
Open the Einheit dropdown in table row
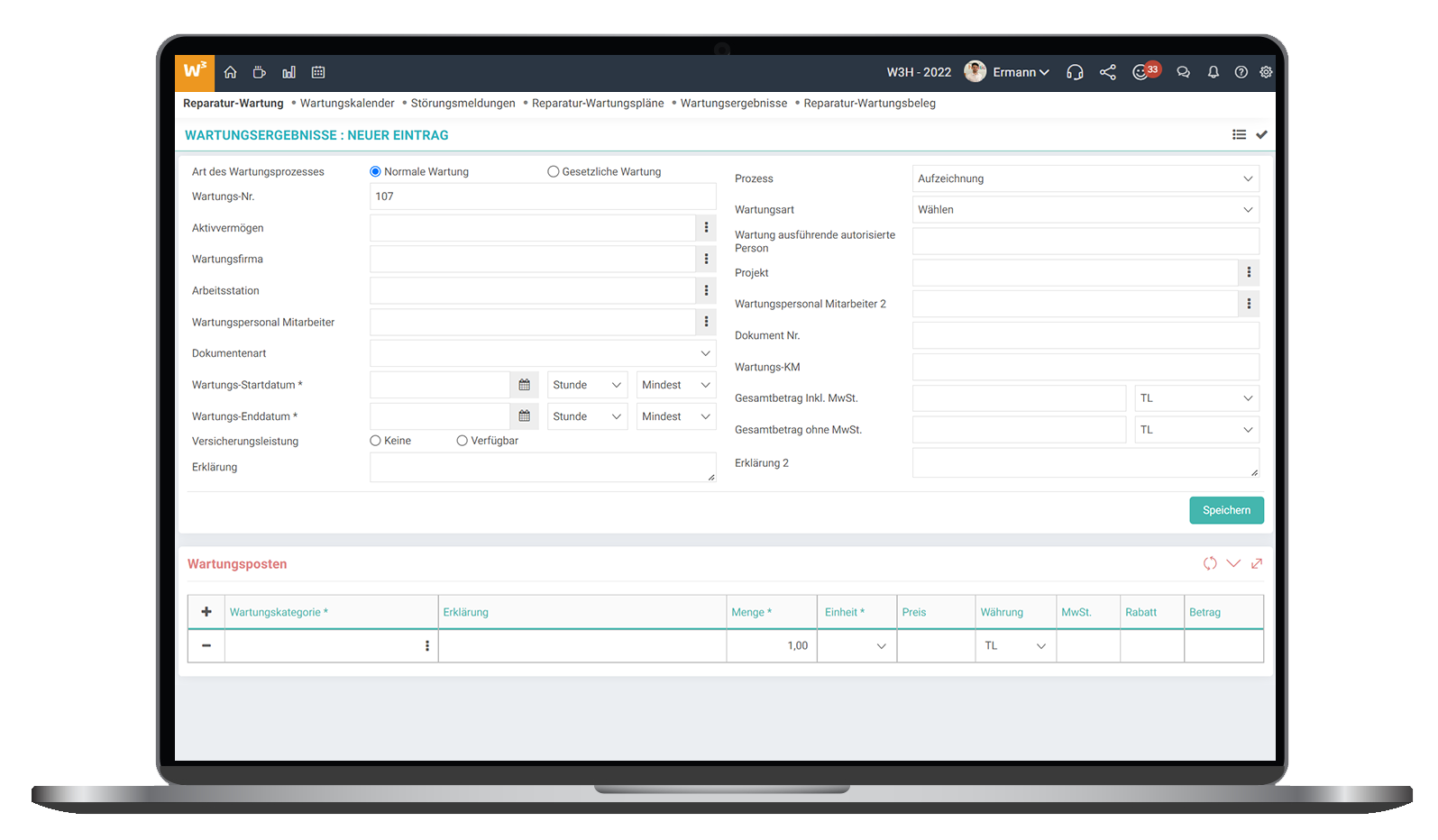(x=856, y=646)
